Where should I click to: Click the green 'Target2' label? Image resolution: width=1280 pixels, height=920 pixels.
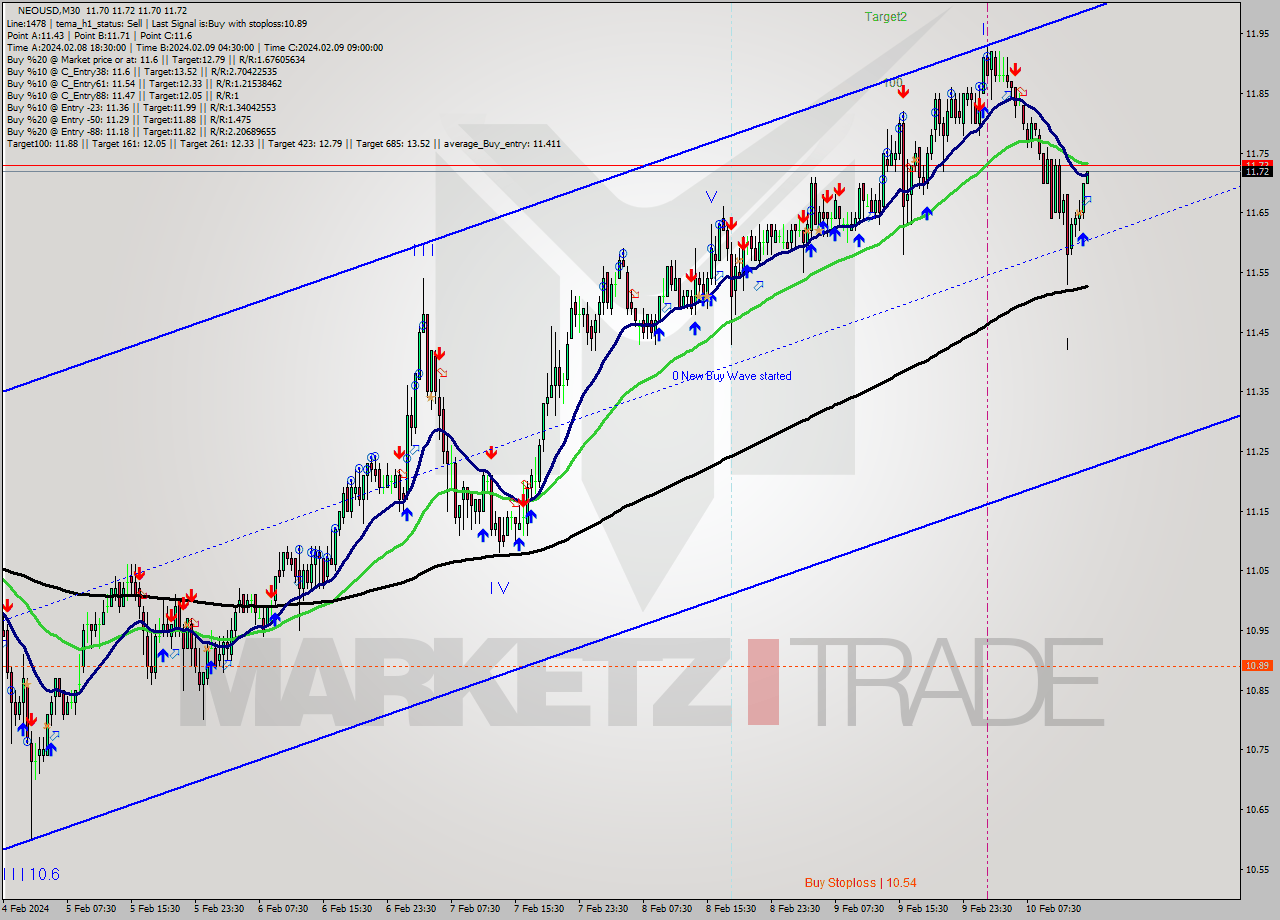886,16
